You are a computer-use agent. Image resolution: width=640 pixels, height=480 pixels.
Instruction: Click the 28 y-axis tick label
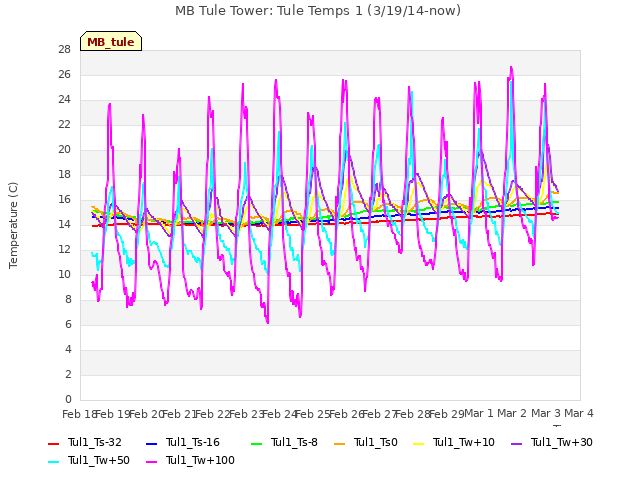tap(64, 49)
